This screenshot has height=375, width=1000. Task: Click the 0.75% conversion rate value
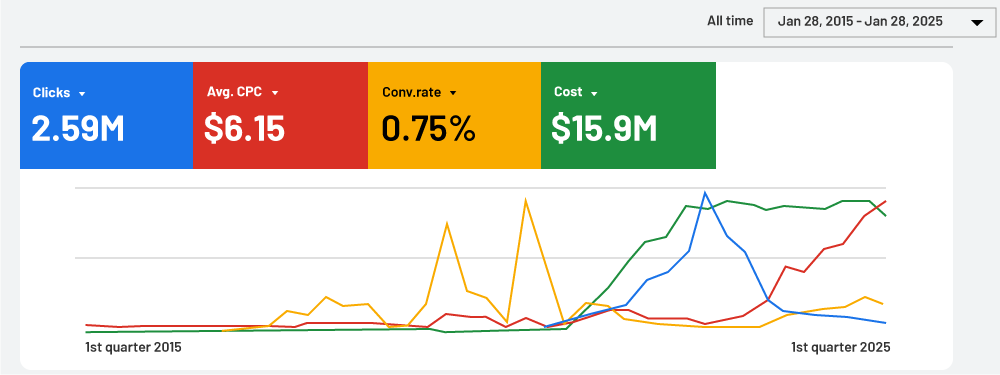429,129
